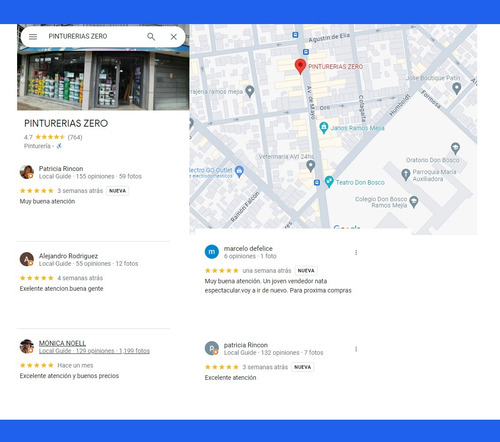Click the bus stop icon beside Teatro Don Bosco

(x=317, y=183)
